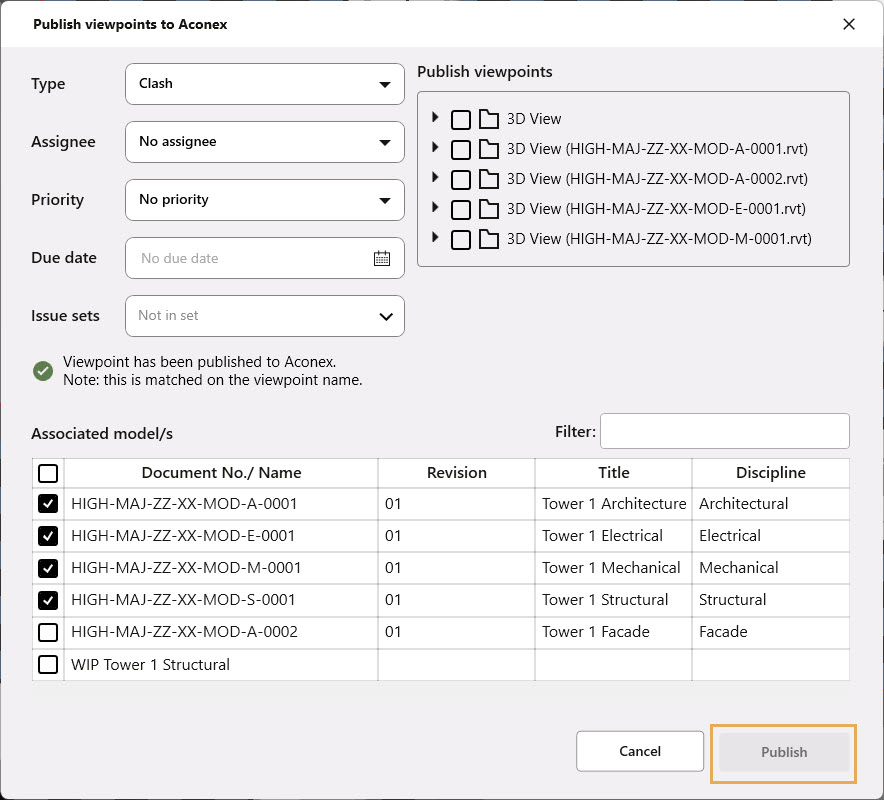Expand the first 3D View tree node
The image size is (884, 800).
(x=435, y=118)
